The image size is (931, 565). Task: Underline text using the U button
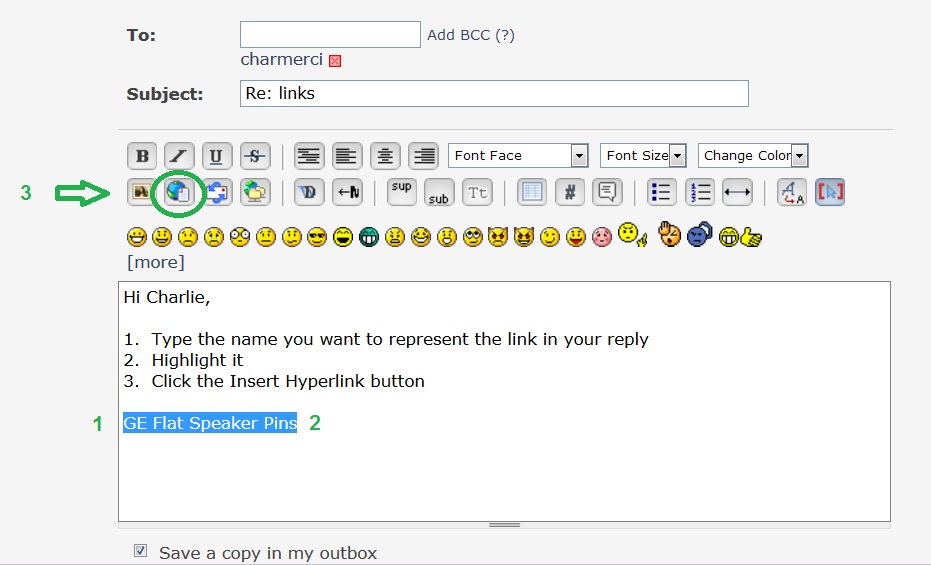(x=217, y=156)
